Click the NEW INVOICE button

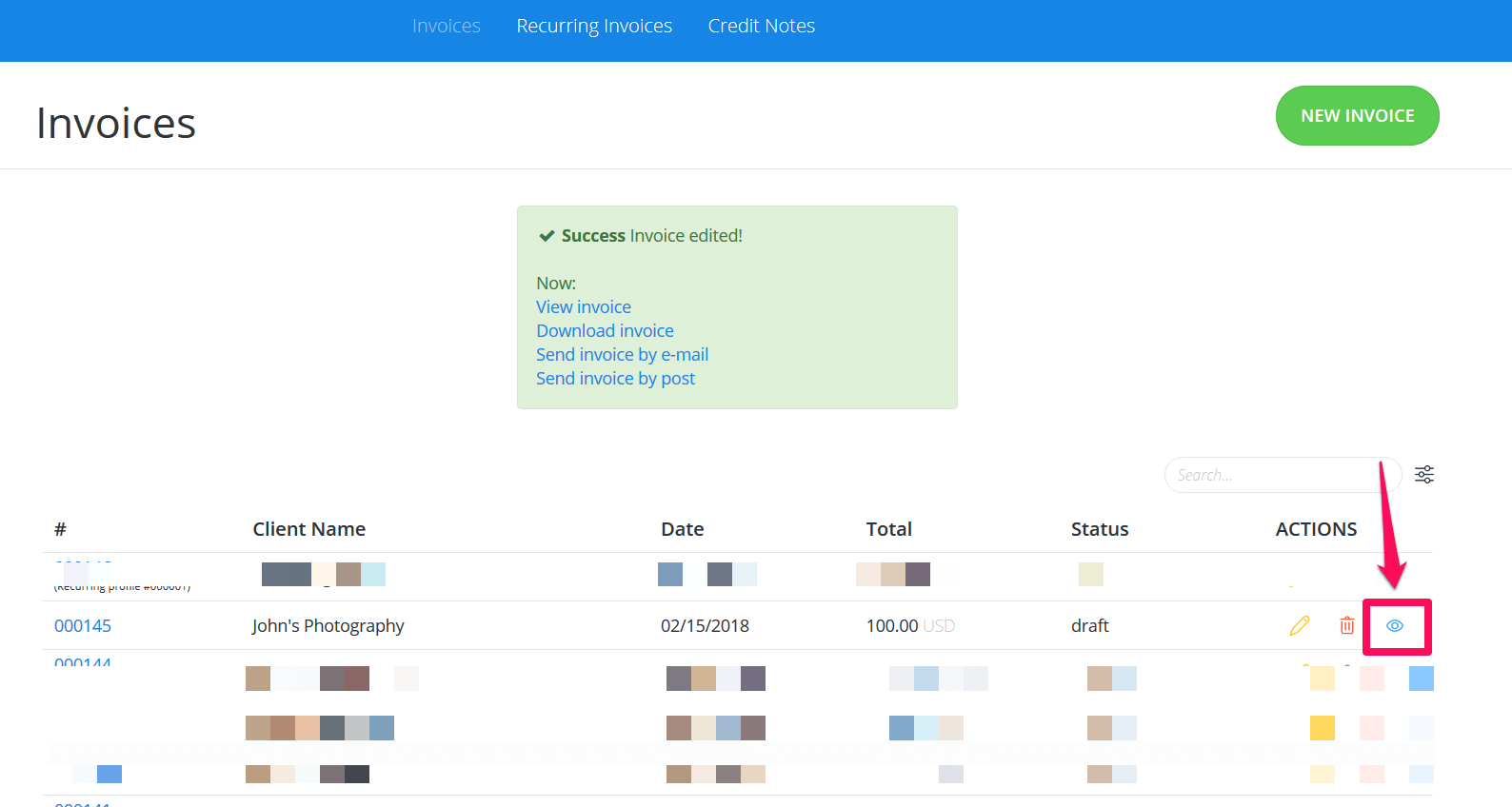point(1357,115)
